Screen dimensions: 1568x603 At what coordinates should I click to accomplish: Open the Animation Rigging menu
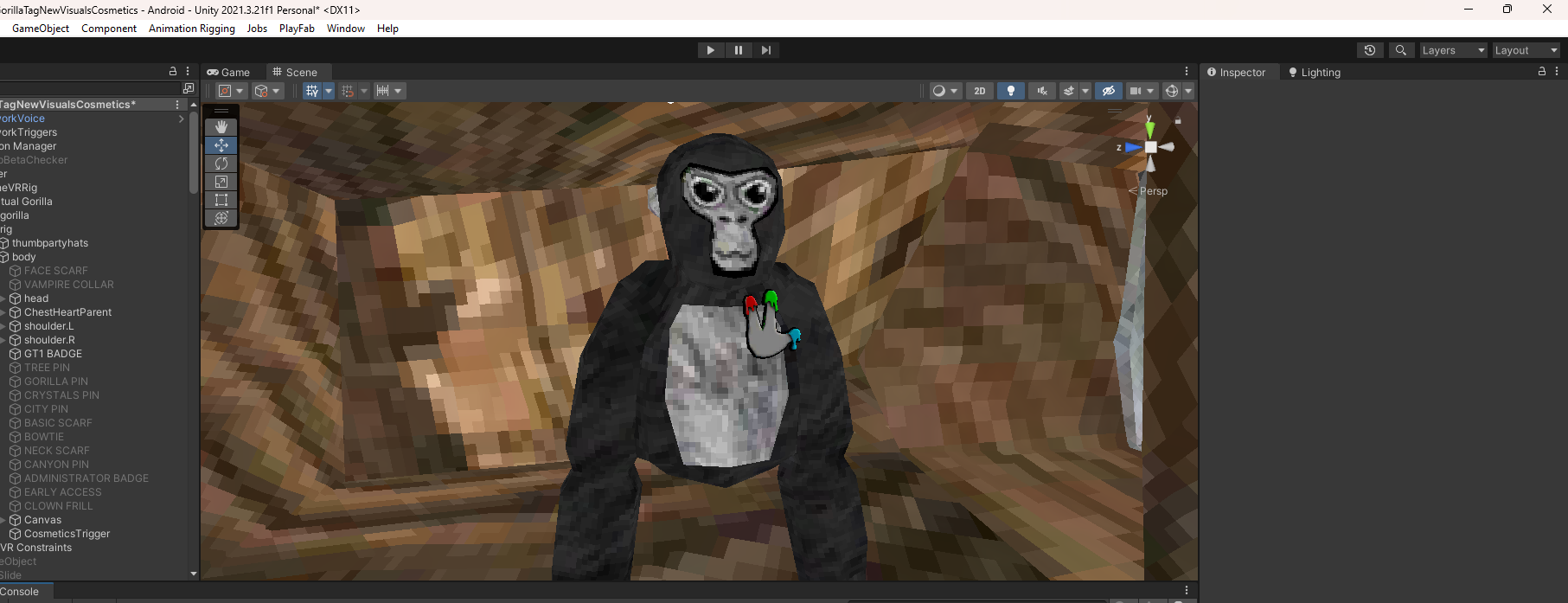click(192, 29)
